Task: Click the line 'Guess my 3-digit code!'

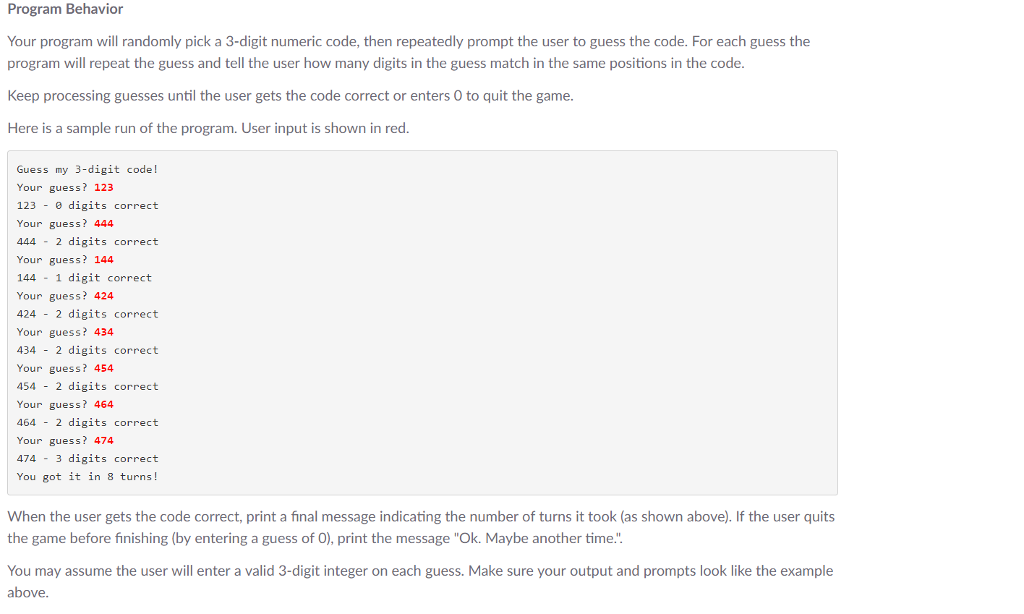Action: pos(88,170)
